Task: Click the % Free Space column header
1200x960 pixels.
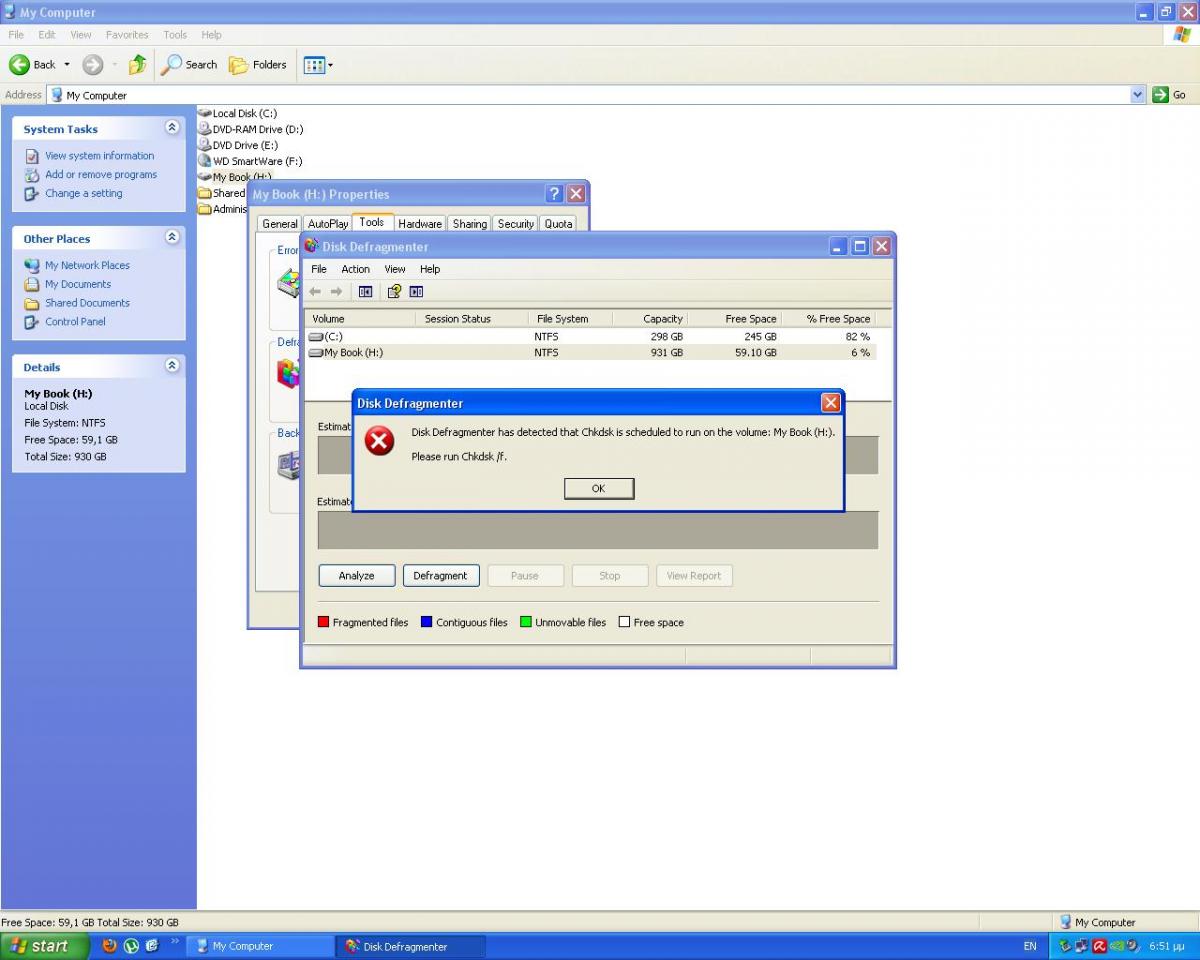Action: click(830, 319)
